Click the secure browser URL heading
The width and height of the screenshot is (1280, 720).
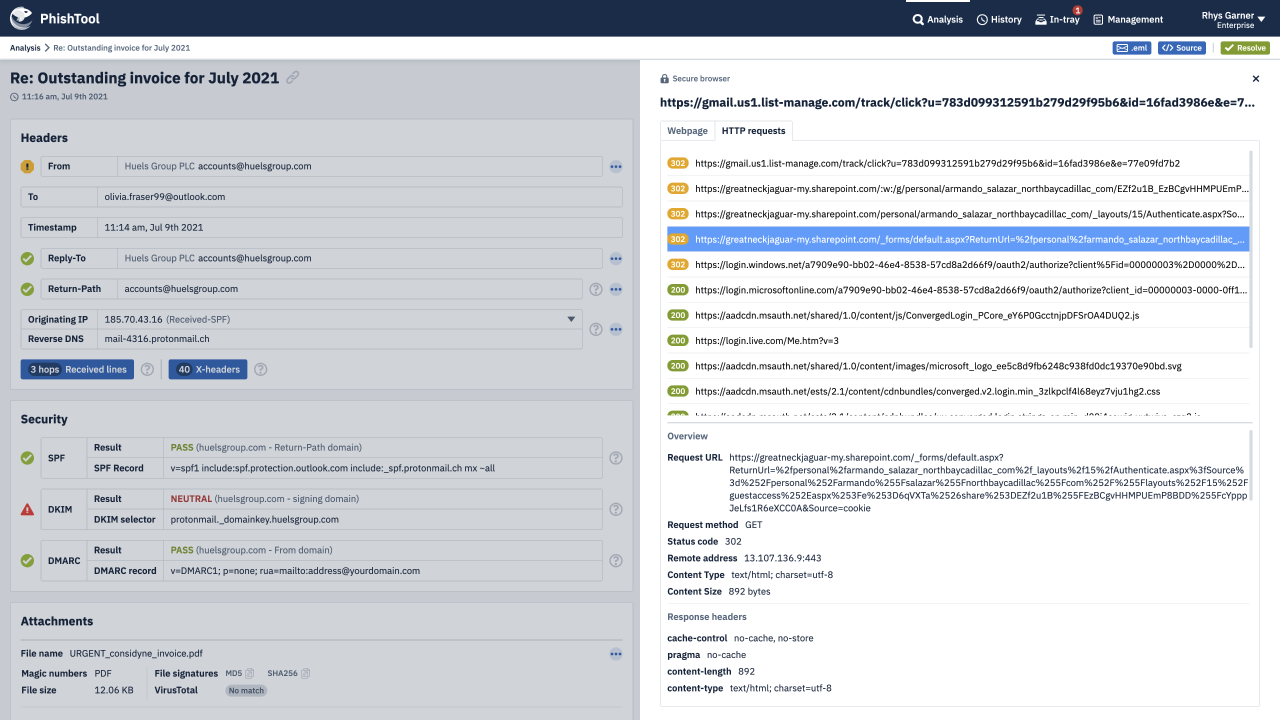[957, 102]
